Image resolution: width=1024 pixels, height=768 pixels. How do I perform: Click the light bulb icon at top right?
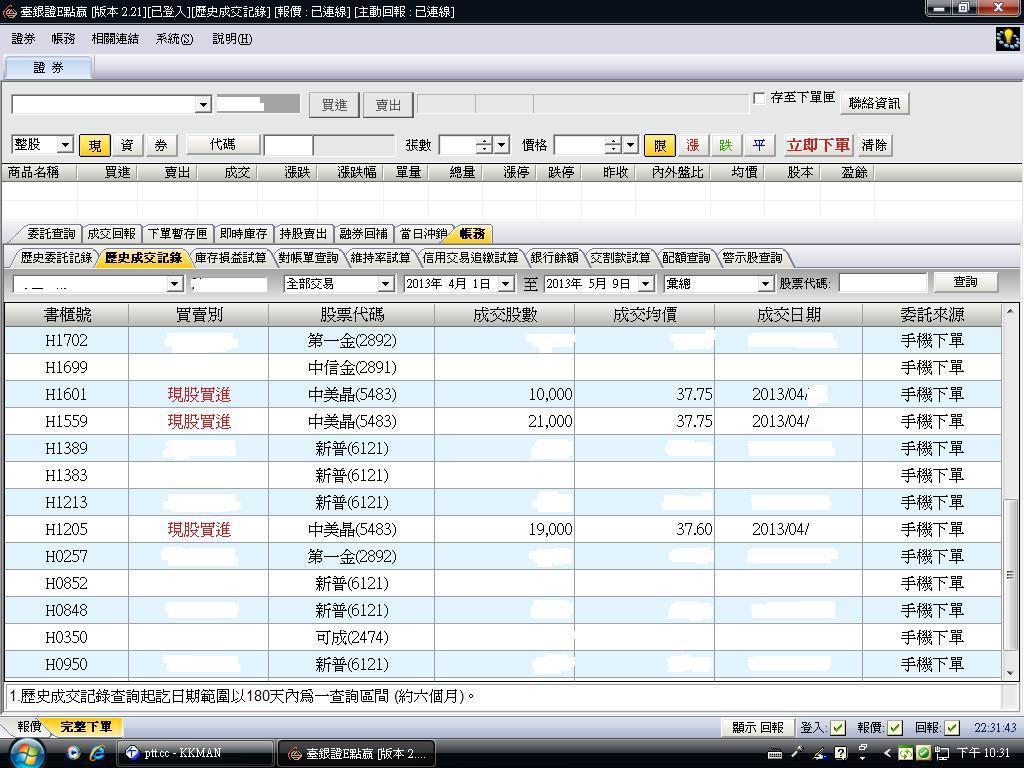pos(1008,39)
